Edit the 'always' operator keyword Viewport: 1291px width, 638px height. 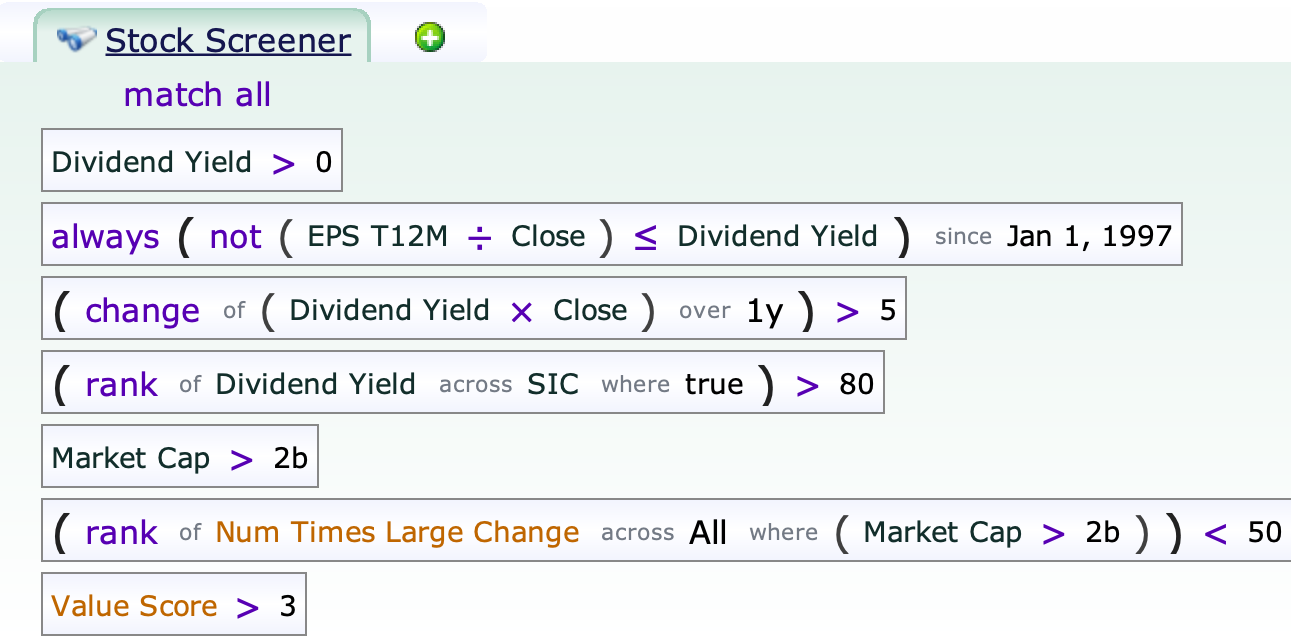coord(106,237)
